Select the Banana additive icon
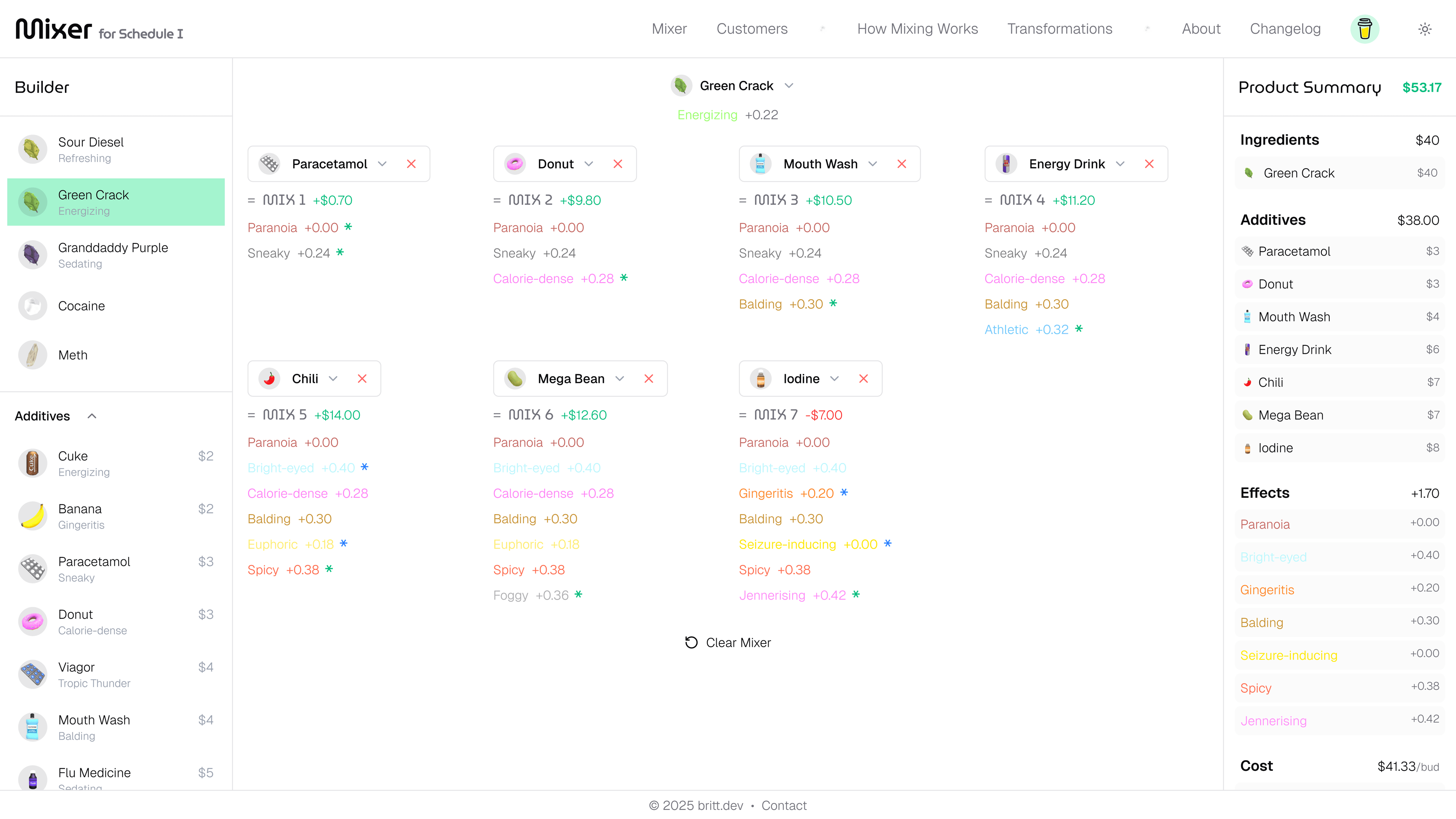Image resolution: width=1456 pixels, height=819 pixels. (x=32, y=516)
